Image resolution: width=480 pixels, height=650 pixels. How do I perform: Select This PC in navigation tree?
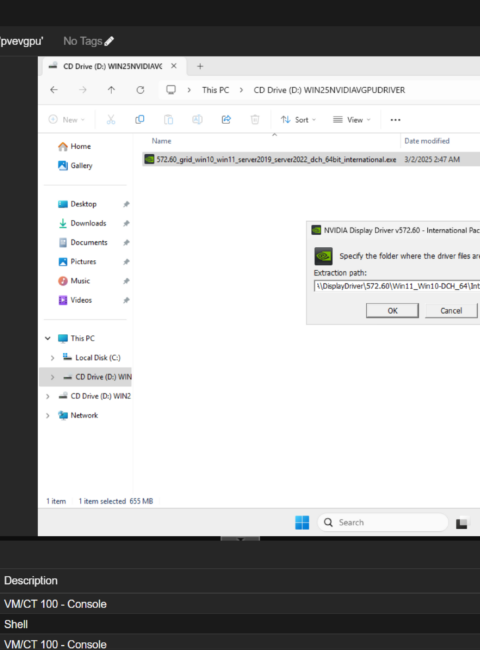(x=82, y=338)
